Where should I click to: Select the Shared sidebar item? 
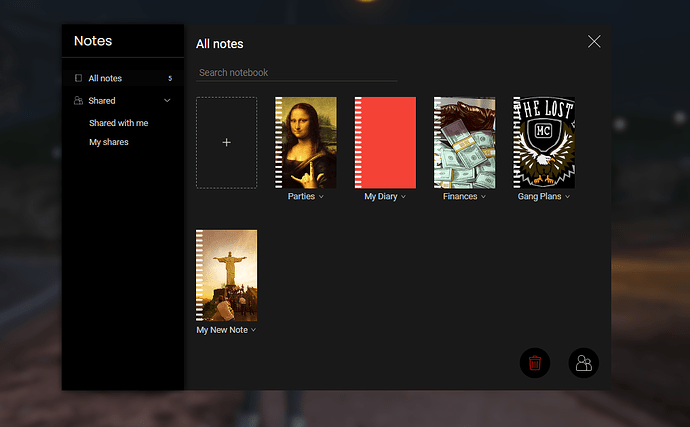click(123, 100)
